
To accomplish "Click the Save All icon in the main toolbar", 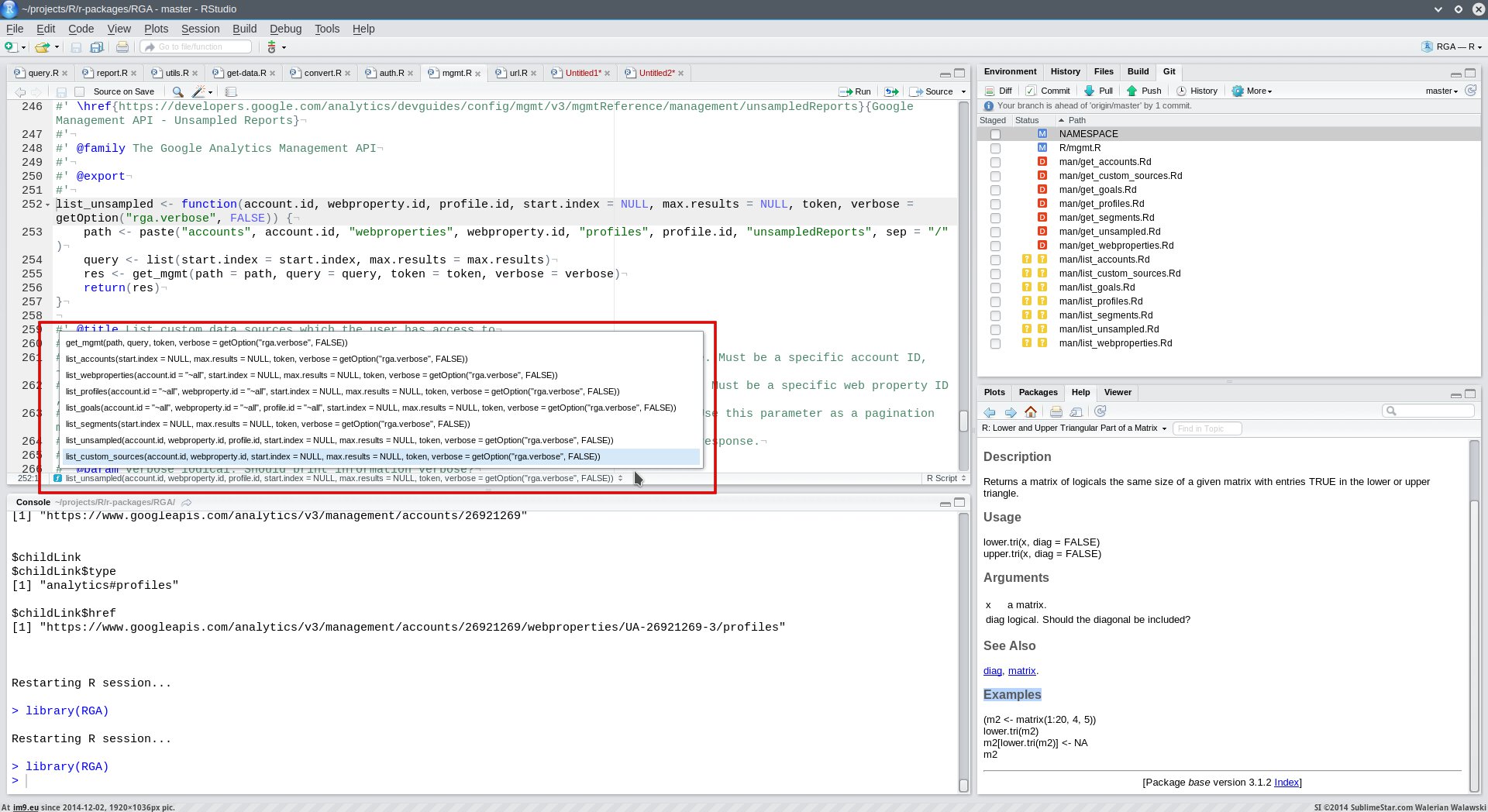I will coord(96,47).
